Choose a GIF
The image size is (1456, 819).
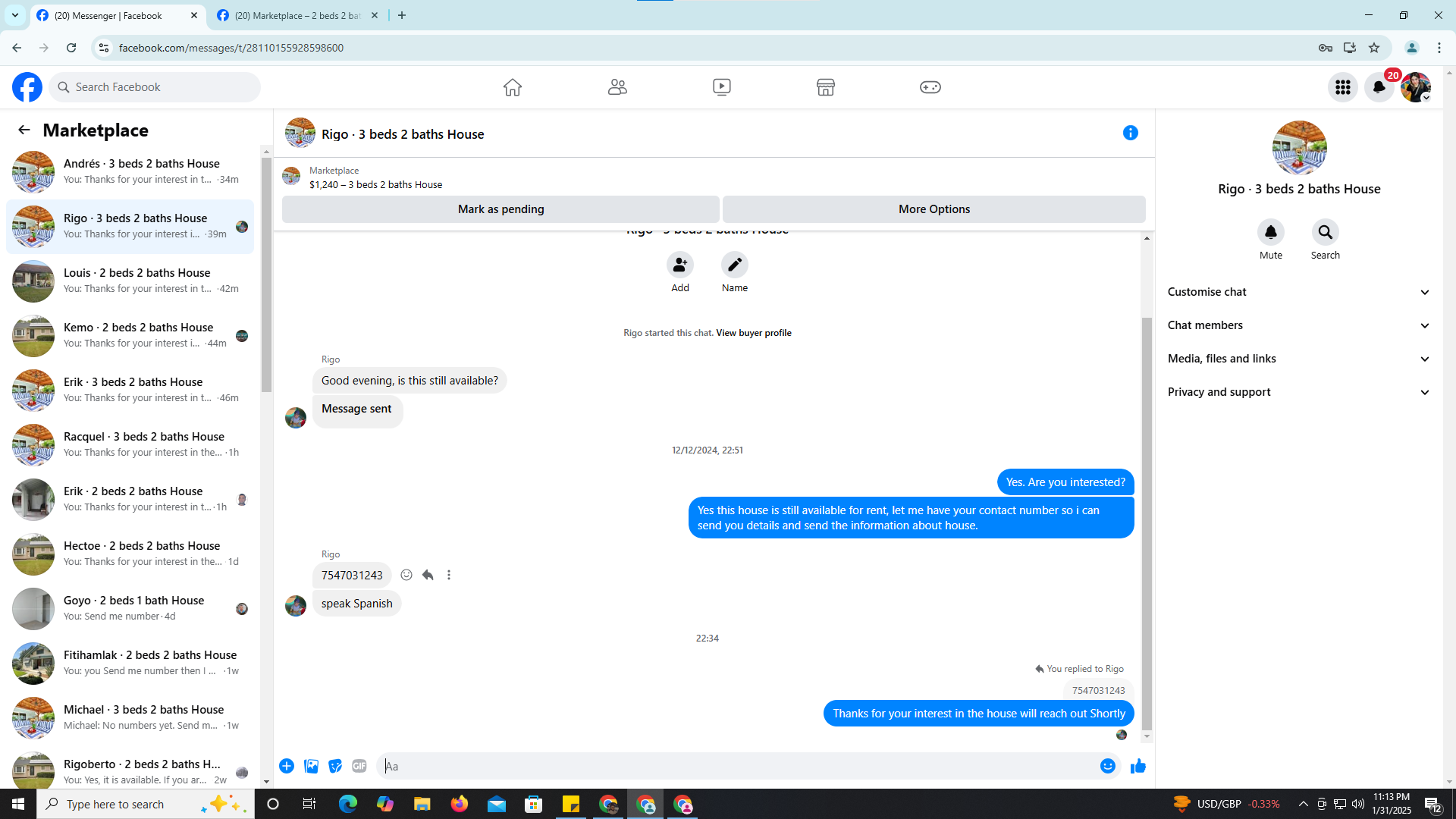pos(359,767)
